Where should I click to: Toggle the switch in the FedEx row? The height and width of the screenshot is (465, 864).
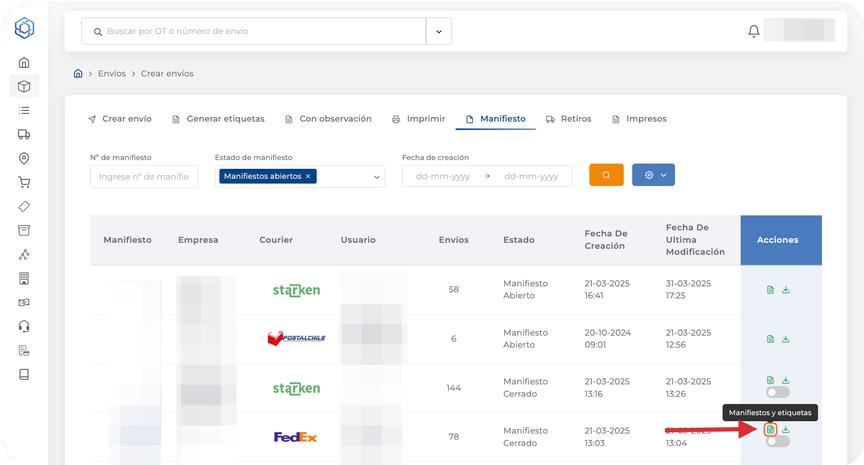tap(777, 442)
